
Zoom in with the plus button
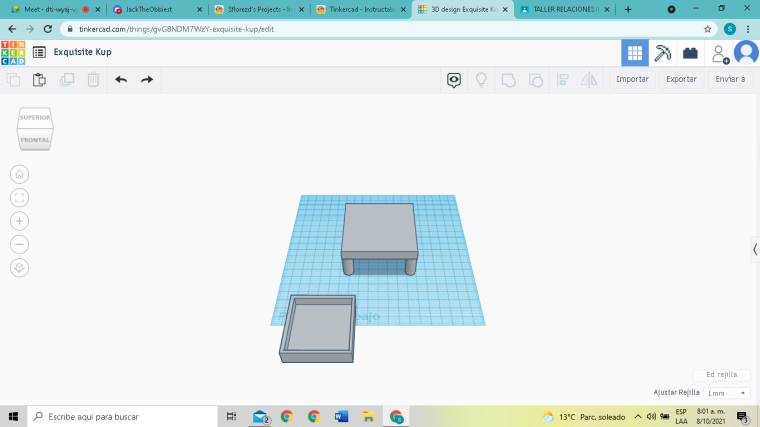(19, 221)
